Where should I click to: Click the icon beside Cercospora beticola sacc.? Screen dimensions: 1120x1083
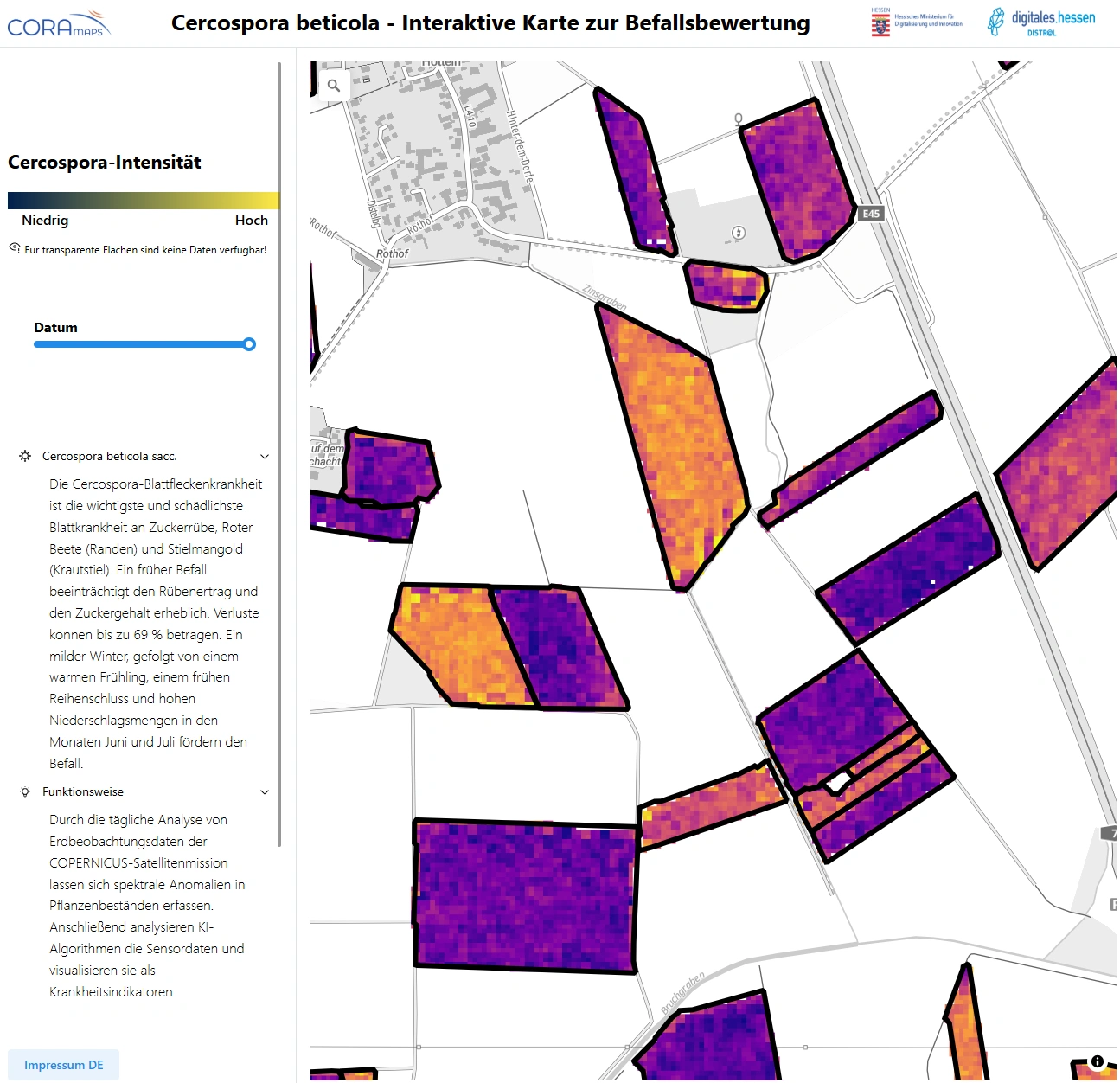click(25, 456)
